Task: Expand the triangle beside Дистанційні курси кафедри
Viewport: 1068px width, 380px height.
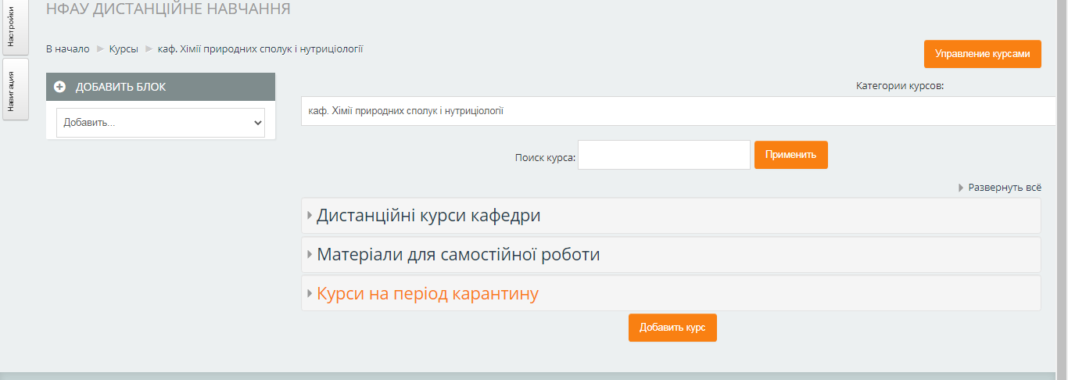Action: pos(310,216)
